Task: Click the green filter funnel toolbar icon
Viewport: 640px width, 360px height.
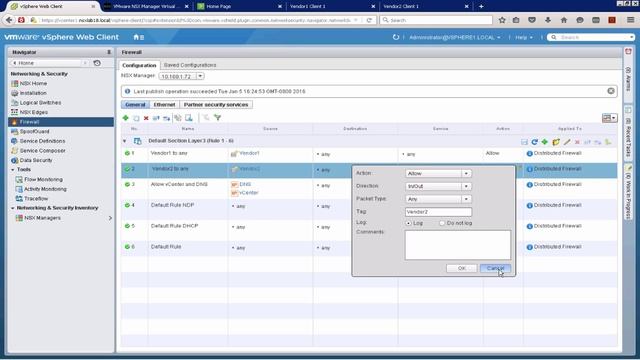Action: point(218,118)
